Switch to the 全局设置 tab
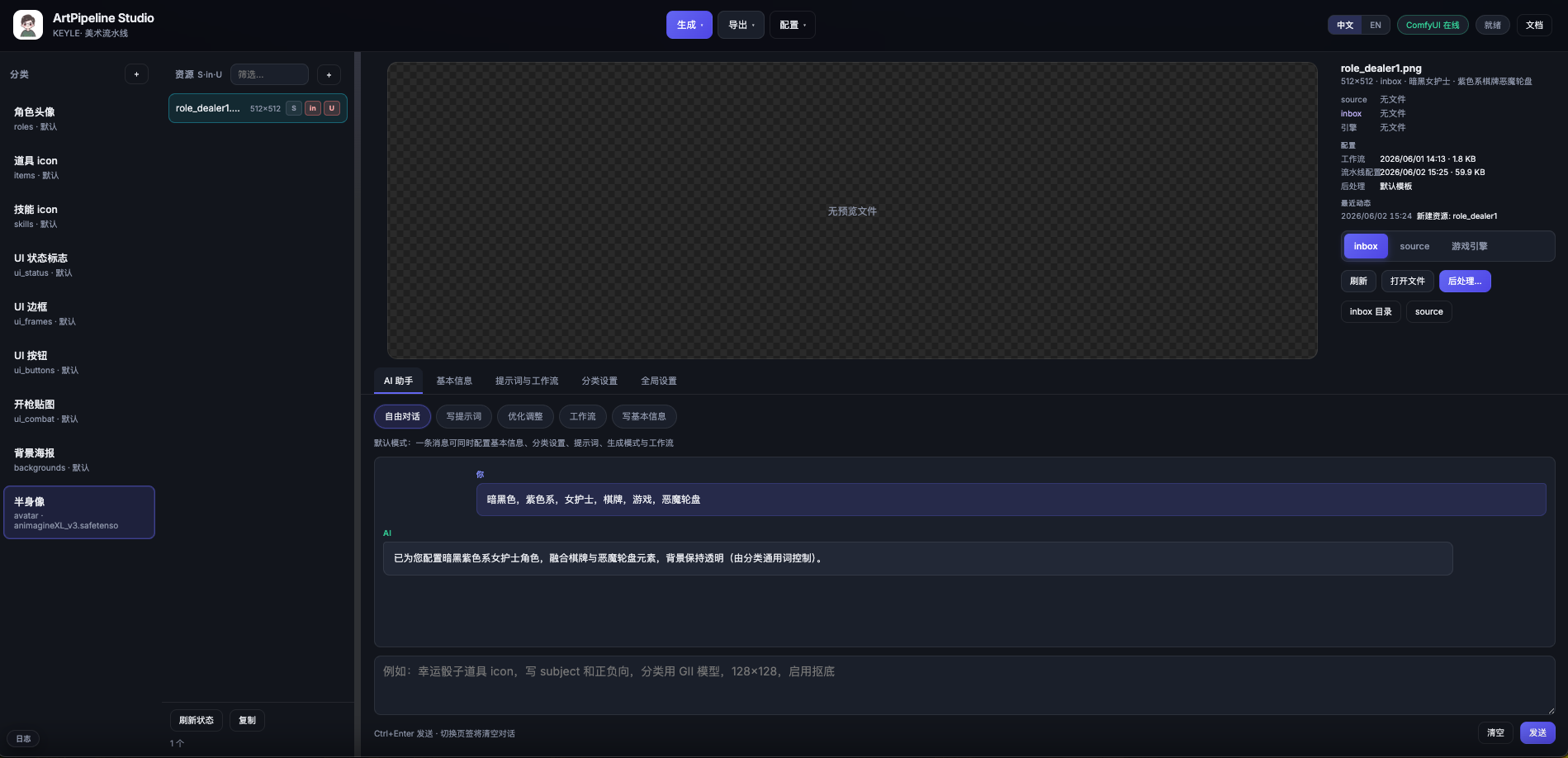The width and height of the screenshot is (1568, 758). click(x=659, y=381)
